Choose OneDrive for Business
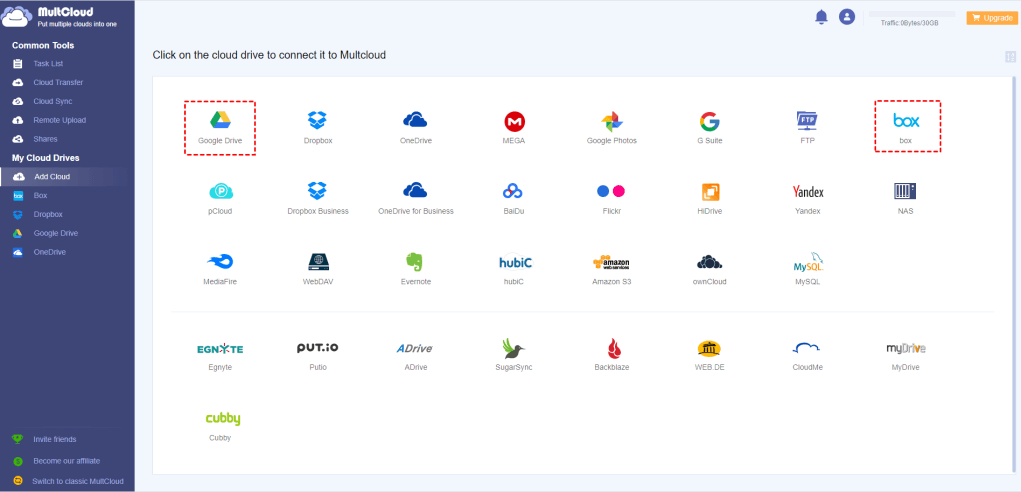 coord(415,199)
